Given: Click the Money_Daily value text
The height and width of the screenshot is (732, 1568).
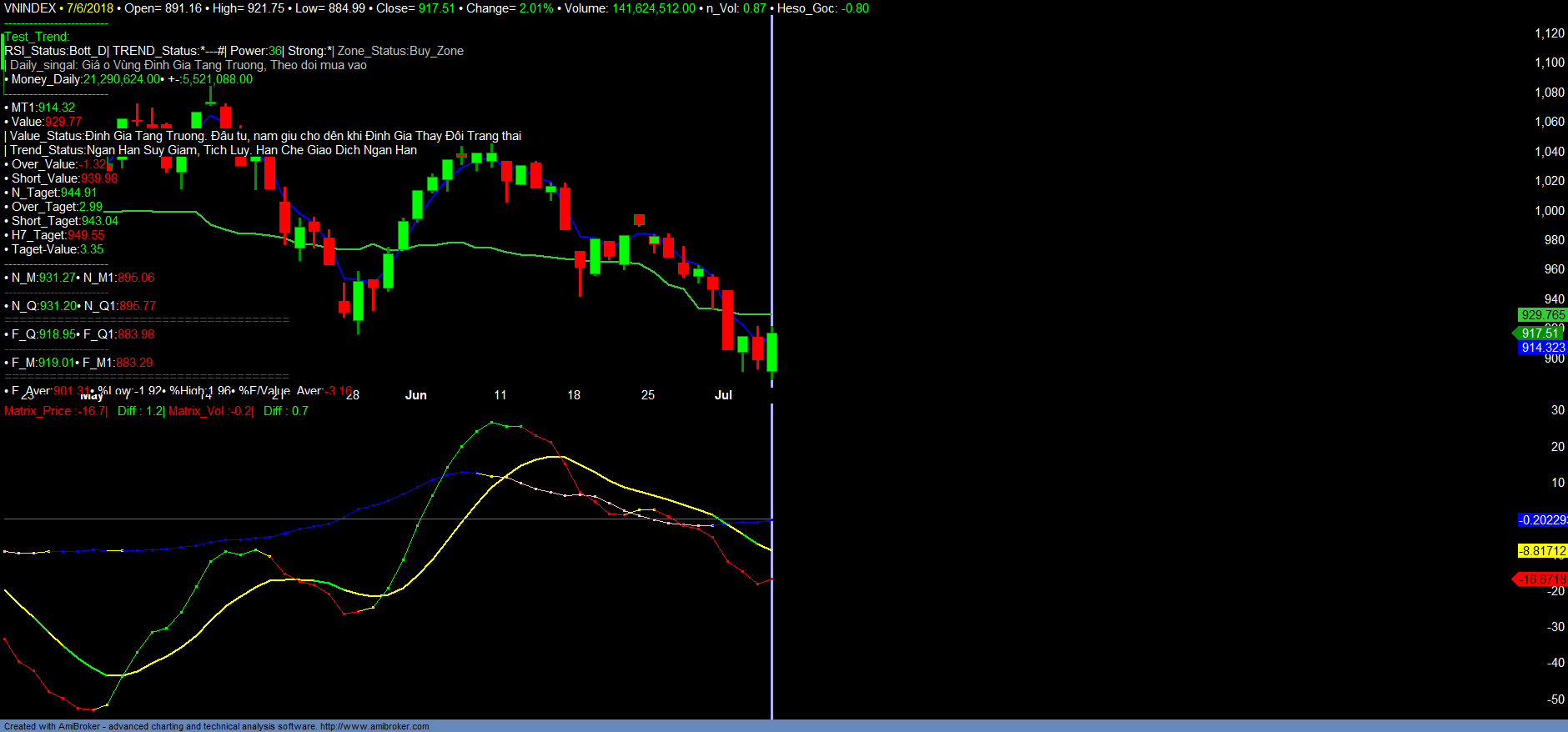Looking at the screenshot, I should [x=121, y=79].
